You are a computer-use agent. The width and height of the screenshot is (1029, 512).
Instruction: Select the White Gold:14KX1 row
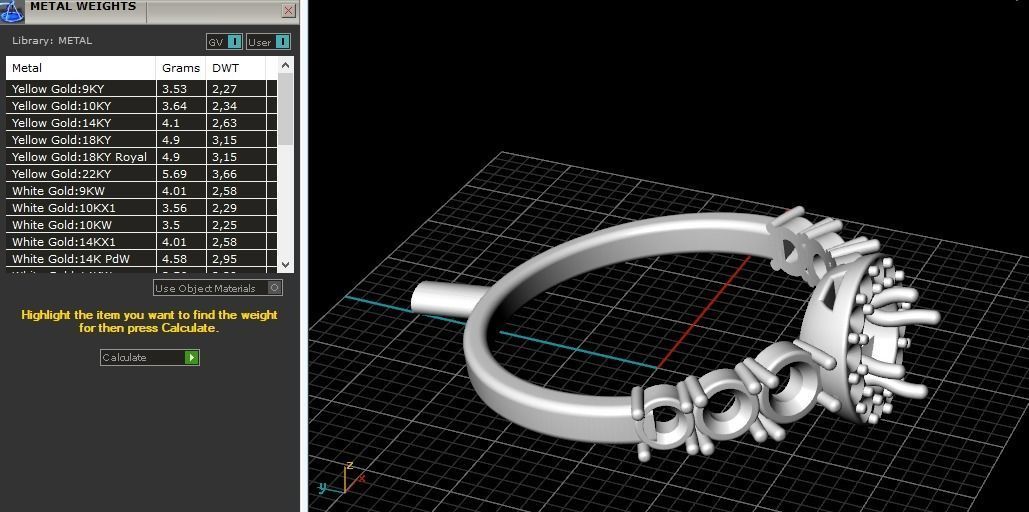pyautogui.click(x=141, y=242)
